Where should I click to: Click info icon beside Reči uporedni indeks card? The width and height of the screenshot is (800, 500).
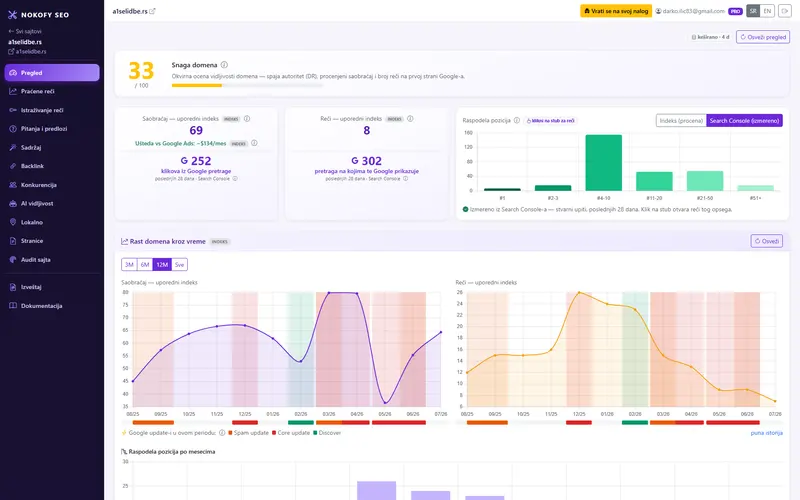(x=410, y=118)
